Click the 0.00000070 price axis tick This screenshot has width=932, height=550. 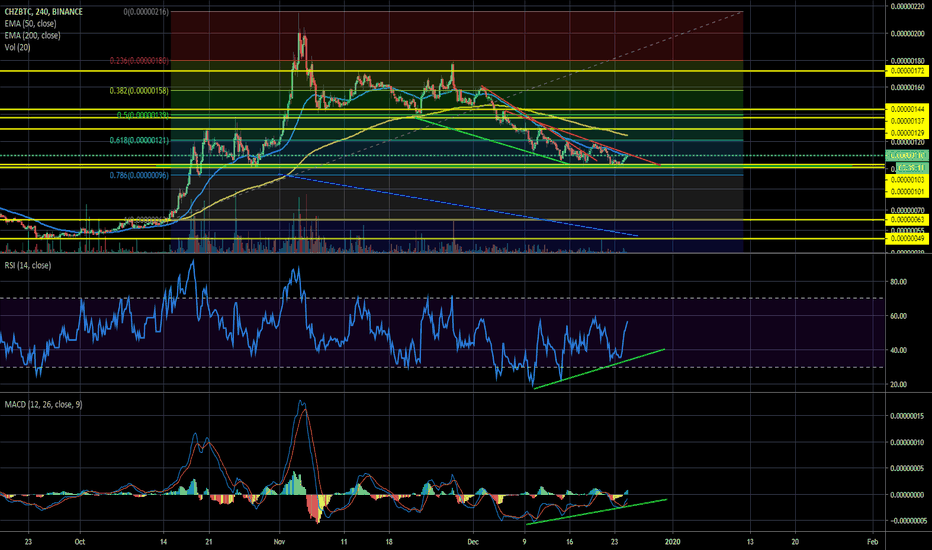908,210
